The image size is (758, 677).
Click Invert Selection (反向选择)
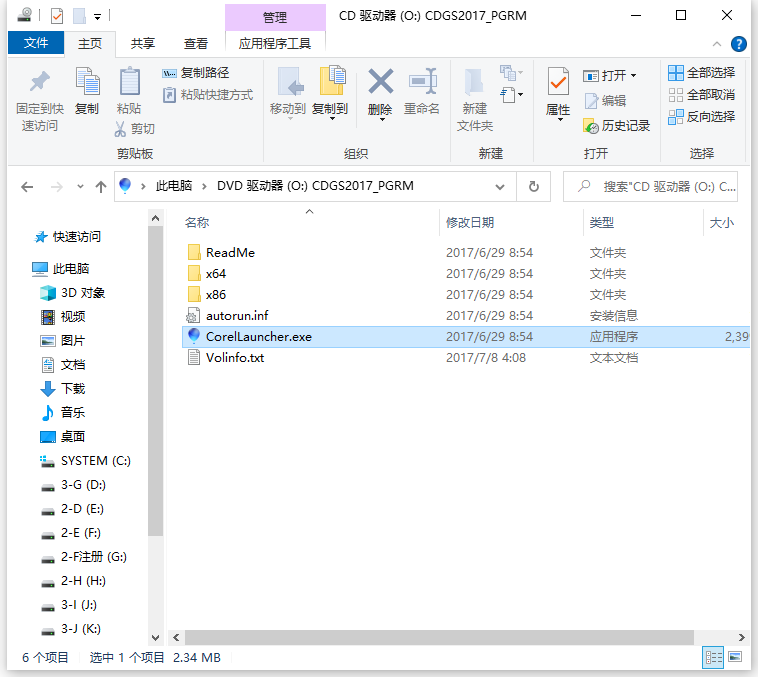[x=701, y=117]
